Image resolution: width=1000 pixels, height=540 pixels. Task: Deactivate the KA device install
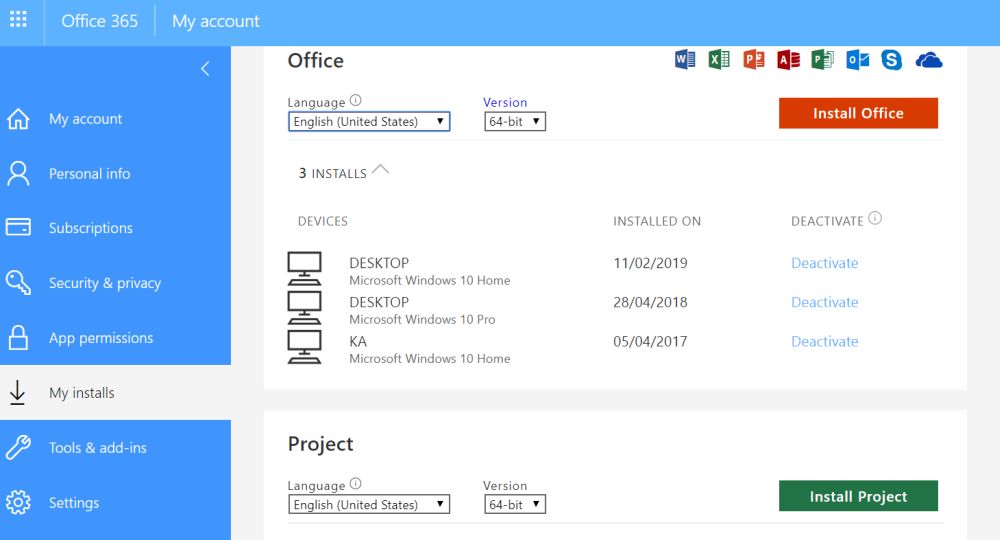tap(824, 342)
